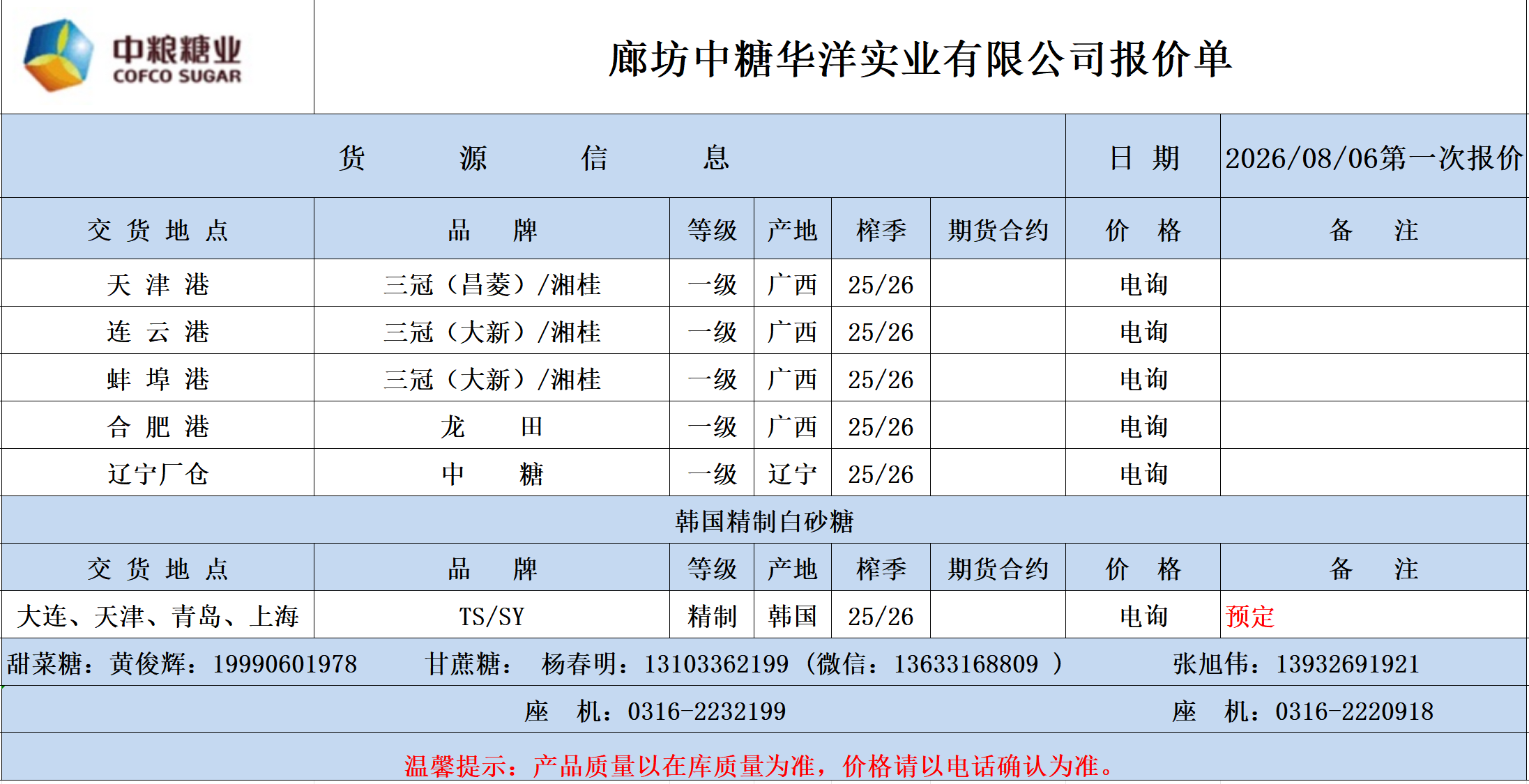This screenshot has width=1529, height=784.
Task: Click the 韩国 origin cell
Action: coord(793,615)
